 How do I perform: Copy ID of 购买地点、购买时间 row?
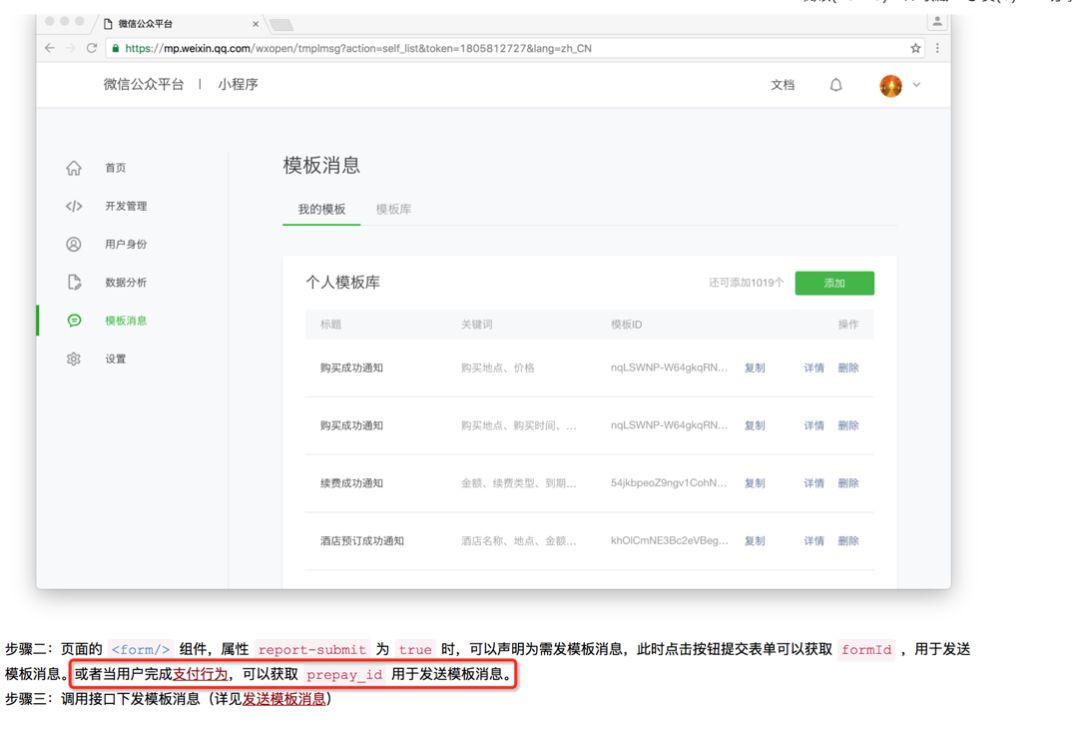click(755, 426)
